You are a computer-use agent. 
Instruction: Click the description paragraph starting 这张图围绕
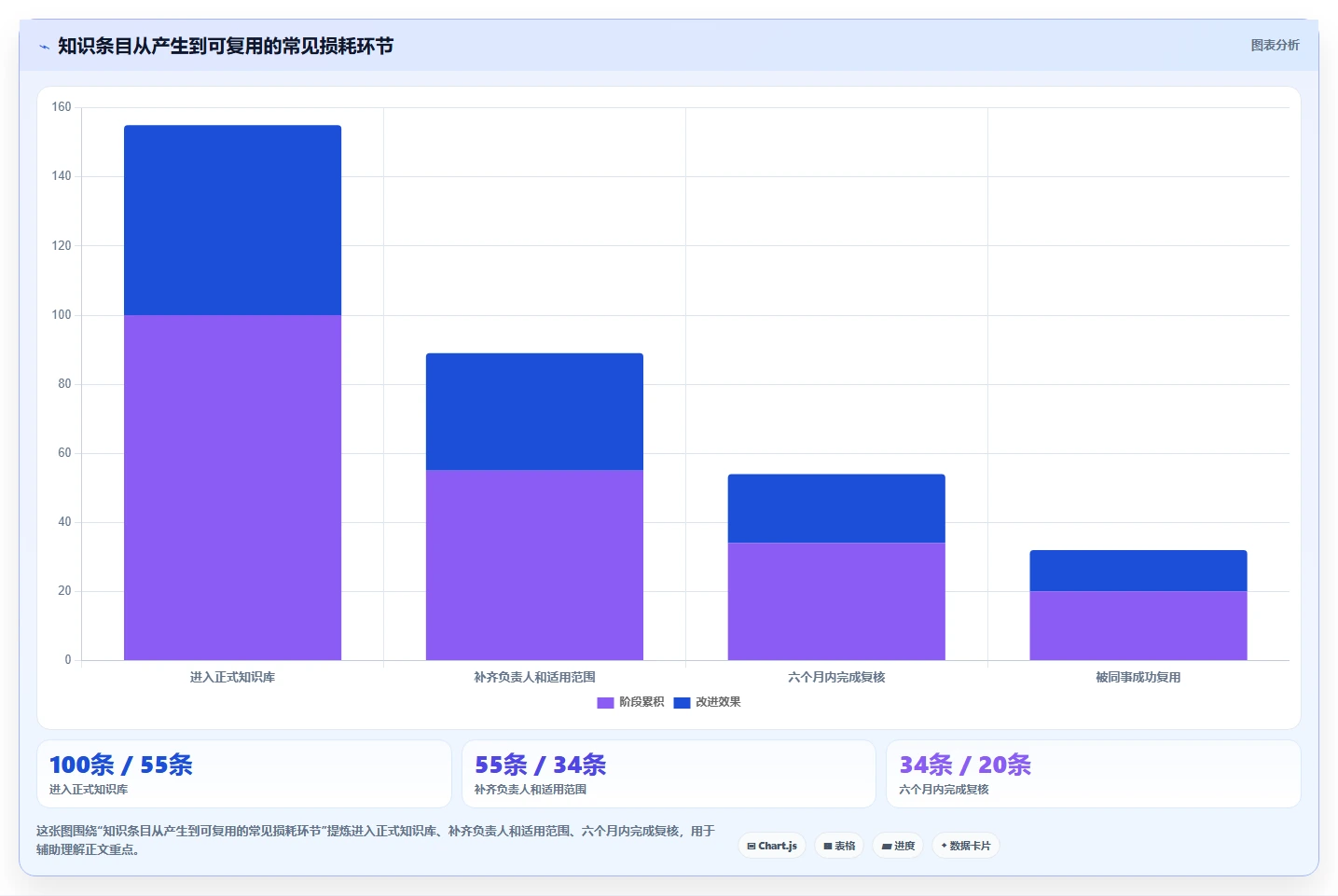(x=376, y=840)
